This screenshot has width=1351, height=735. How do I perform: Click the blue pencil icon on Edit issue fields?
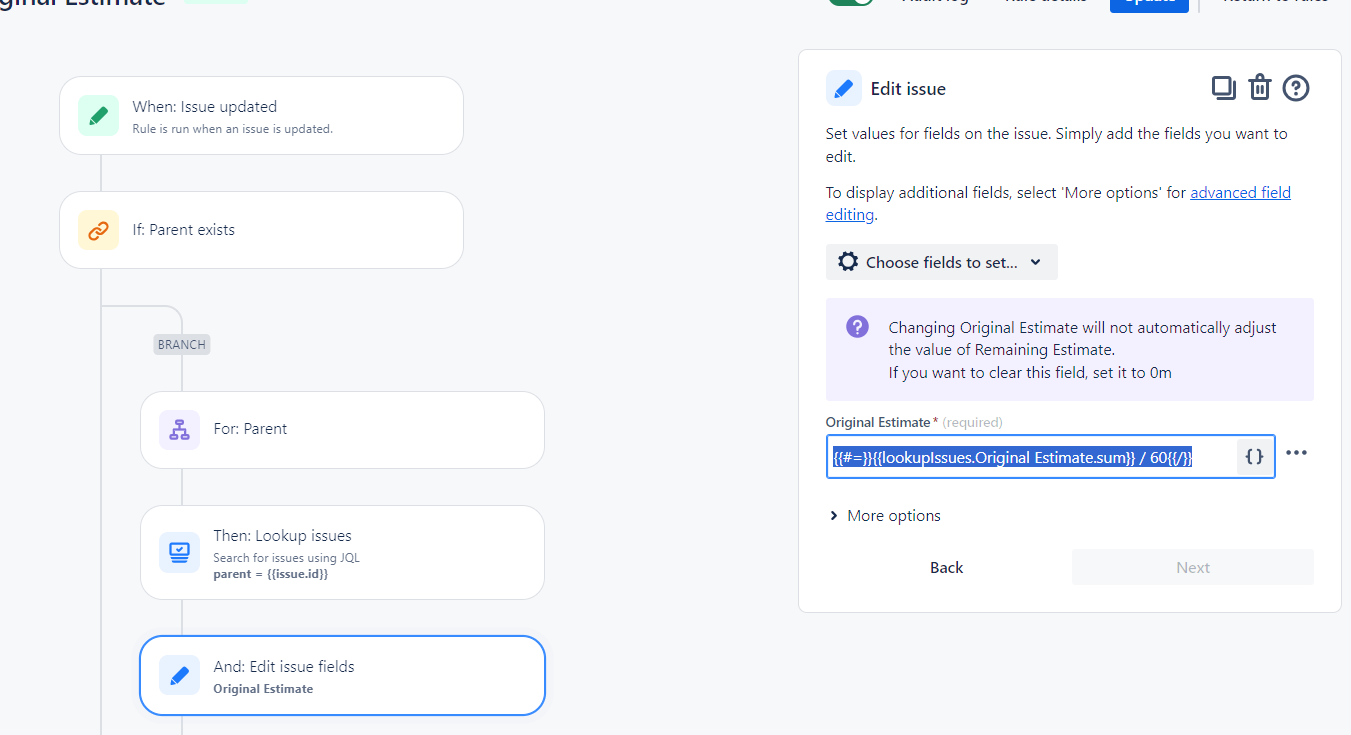pos(179,676)
